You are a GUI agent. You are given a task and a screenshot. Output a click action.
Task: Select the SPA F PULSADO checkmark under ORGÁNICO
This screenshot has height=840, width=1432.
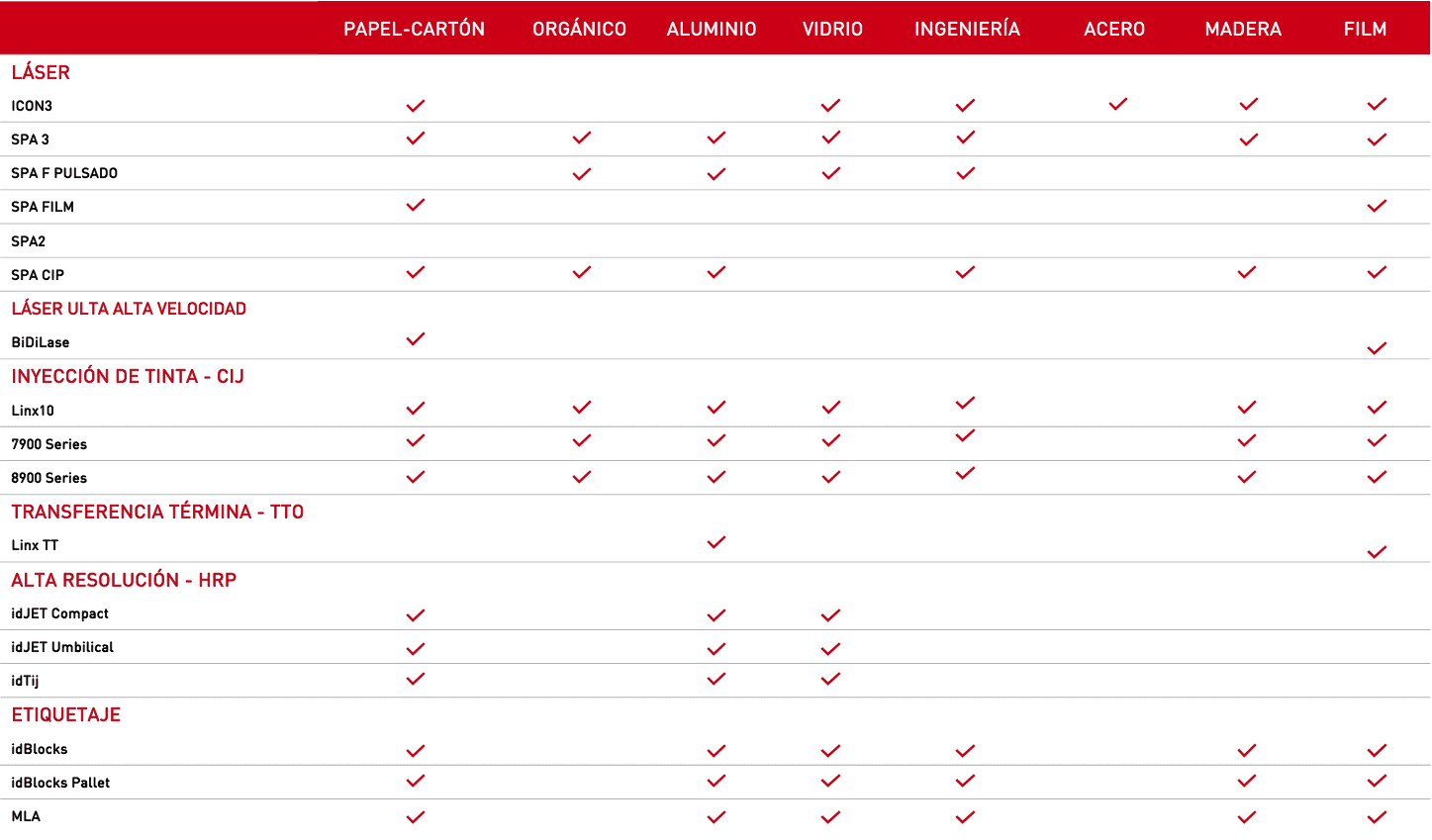(582, 174)
